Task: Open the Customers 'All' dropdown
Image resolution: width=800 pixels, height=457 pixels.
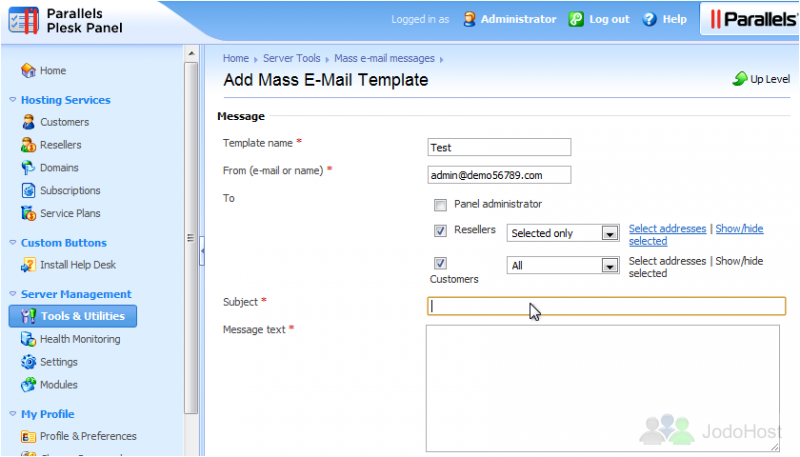Action: (x=563, y=265)
